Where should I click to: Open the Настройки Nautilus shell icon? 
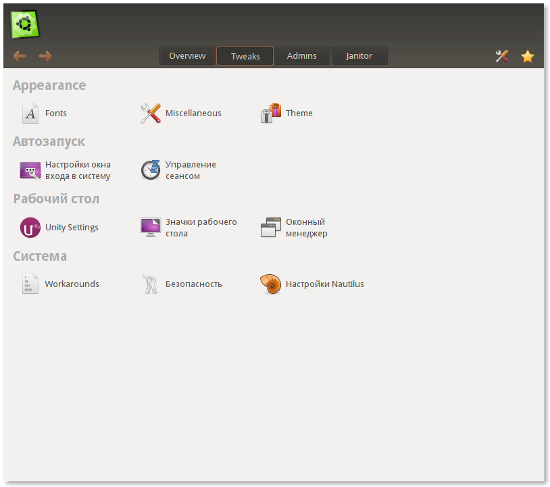(x=270, y=283)
